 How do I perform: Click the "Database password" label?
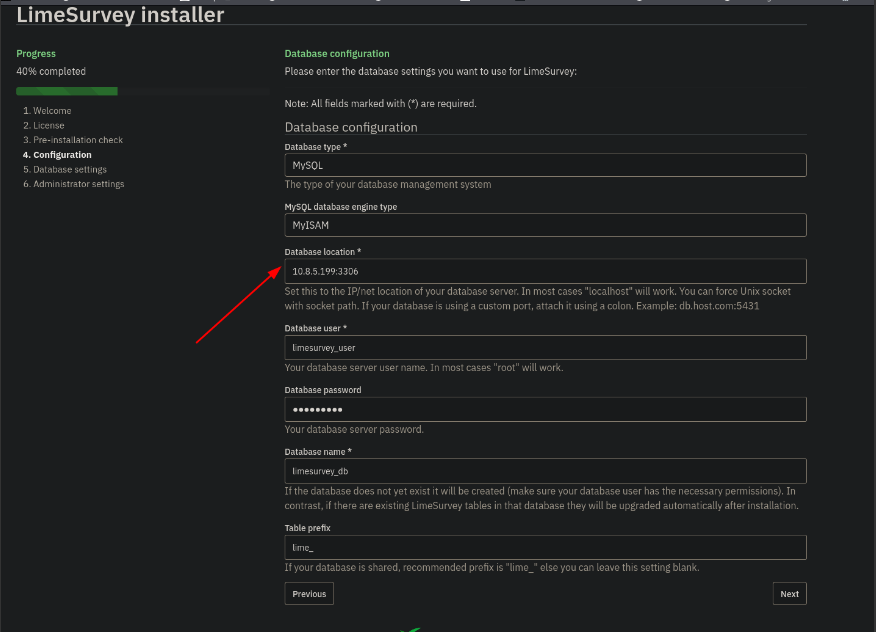click(323, 390)
